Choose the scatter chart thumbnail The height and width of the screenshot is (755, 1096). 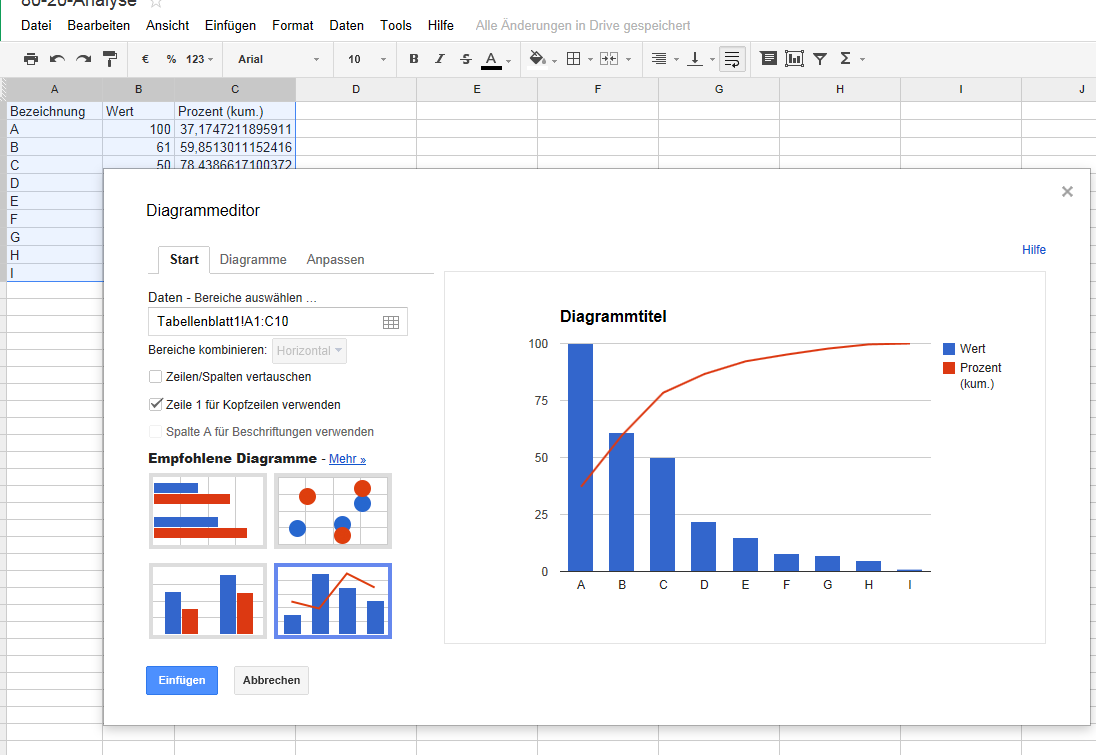333,511
